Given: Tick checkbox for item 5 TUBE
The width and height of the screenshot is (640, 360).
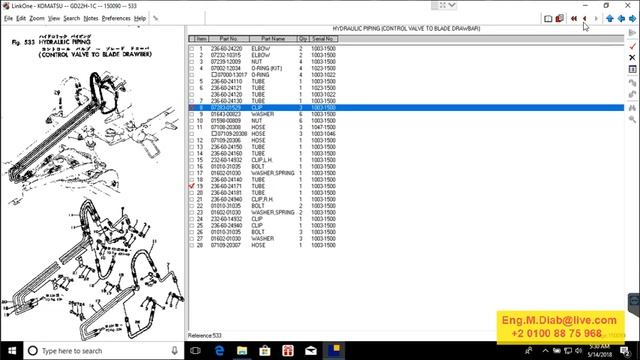Looking at the screenshot, I should (192, 81).
